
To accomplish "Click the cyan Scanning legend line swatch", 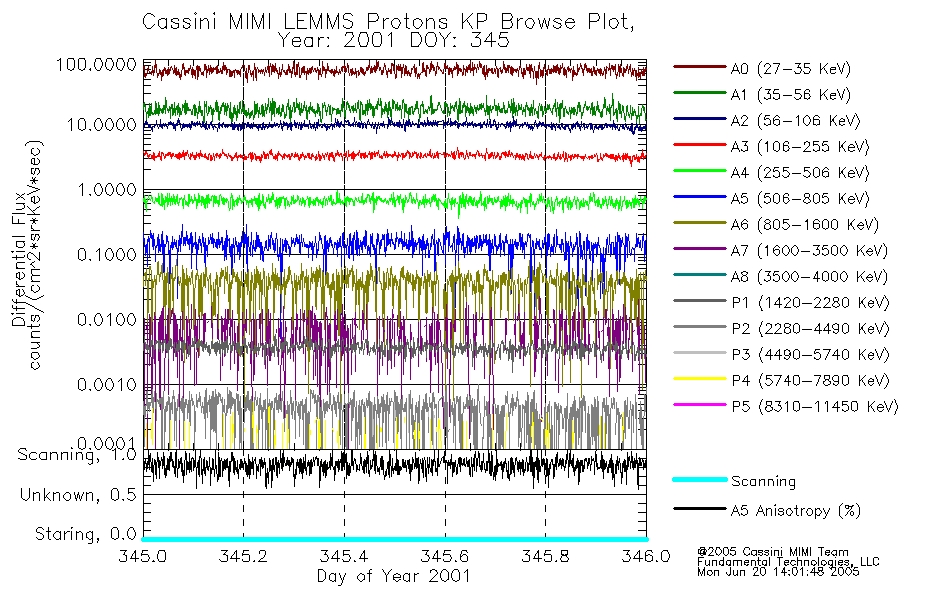I will tap(699, 479).
